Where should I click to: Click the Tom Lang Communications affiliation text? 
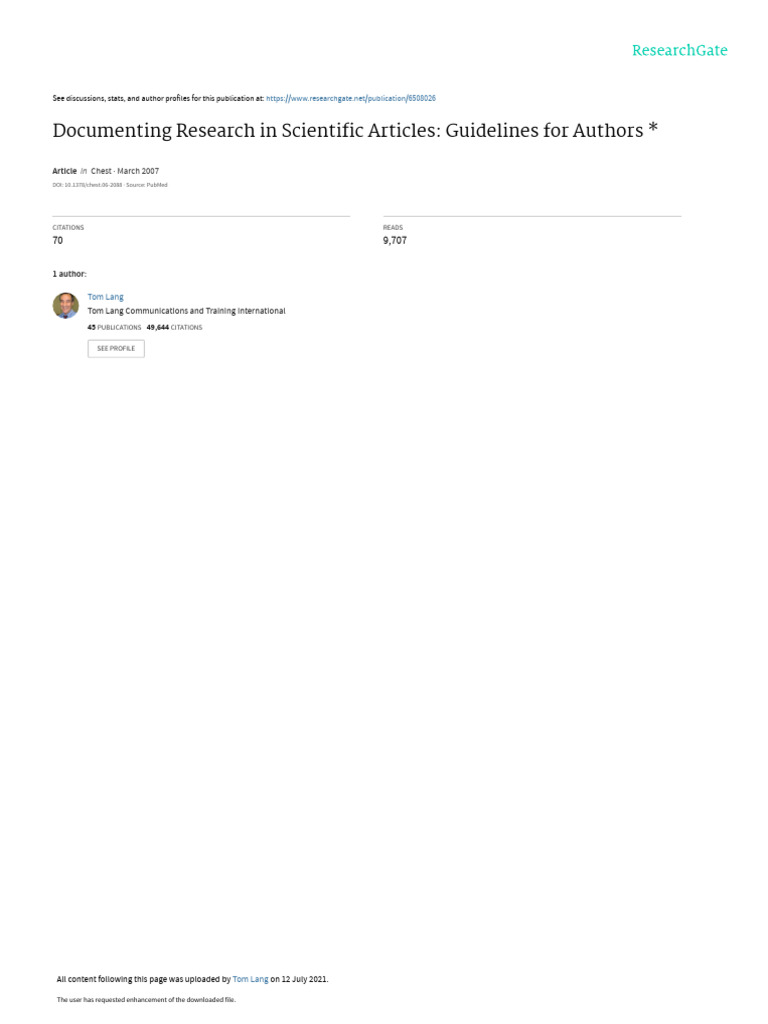pos(186,312)
